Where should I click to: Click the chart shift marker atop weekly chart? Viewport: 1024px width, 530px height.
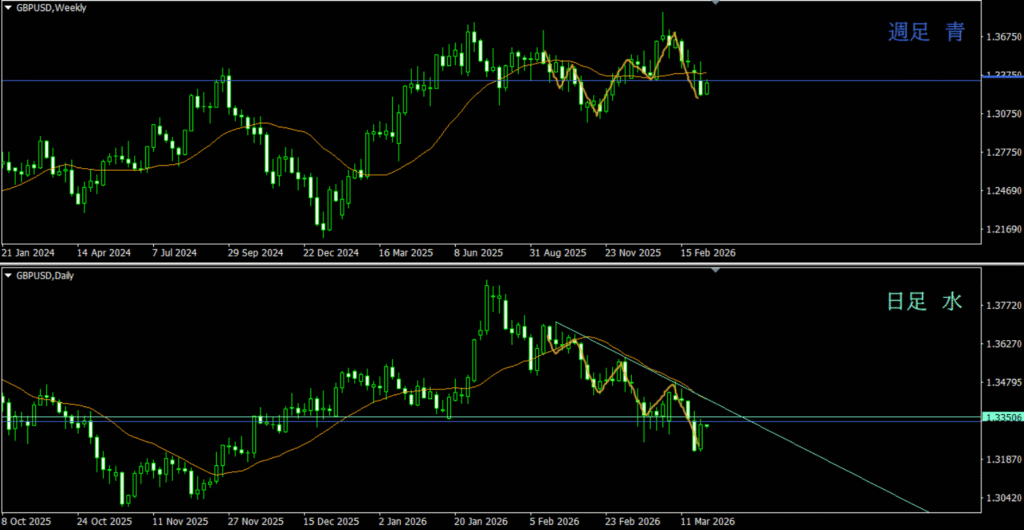(714, 4)
